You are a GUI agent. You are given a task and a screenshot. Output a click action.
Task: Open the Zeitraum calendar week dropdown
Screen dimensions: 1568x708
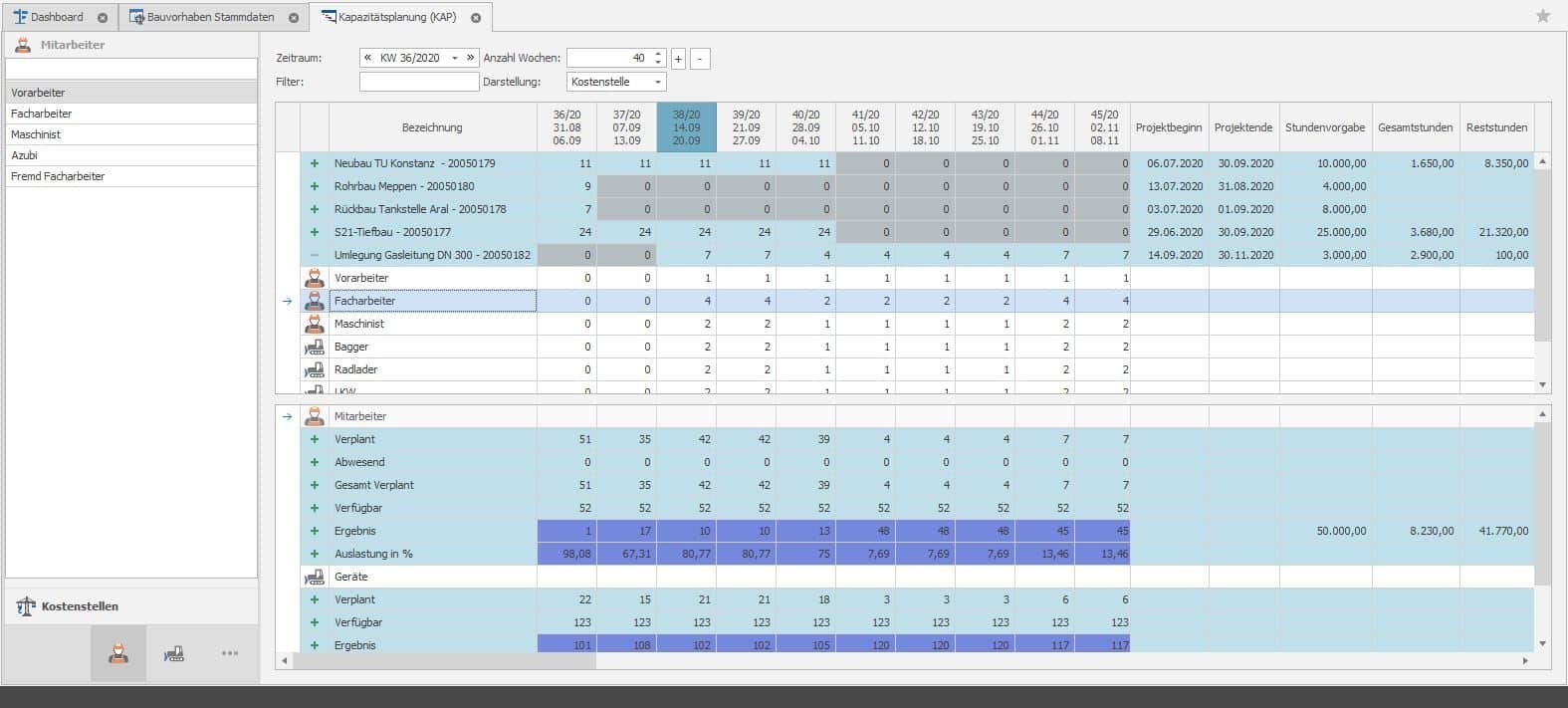[x=455, y=59]
